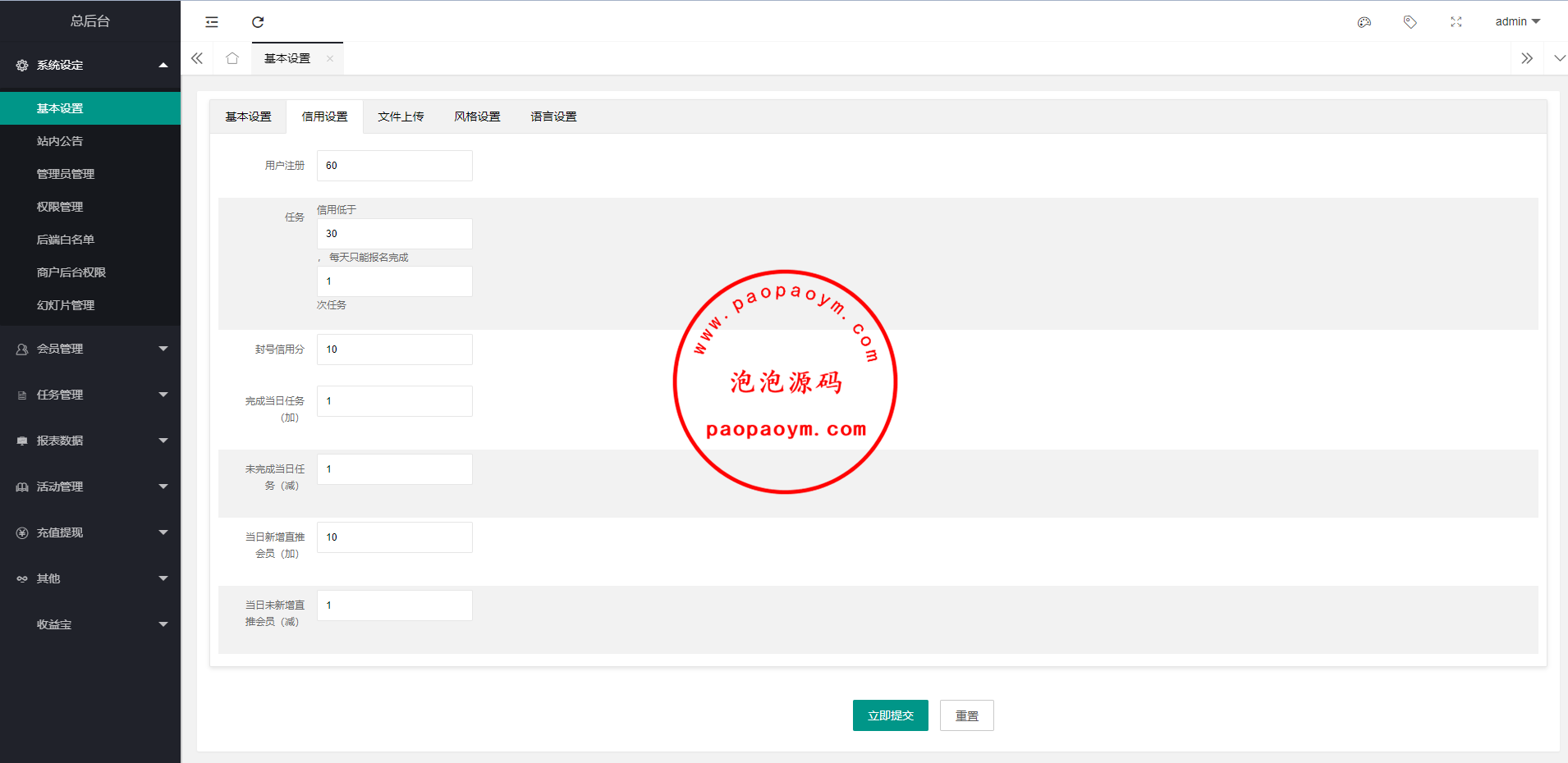Viewport: 1568px width, 763px height.
Task: Open the theme palette icon
Action: [x=1364, y=22]
